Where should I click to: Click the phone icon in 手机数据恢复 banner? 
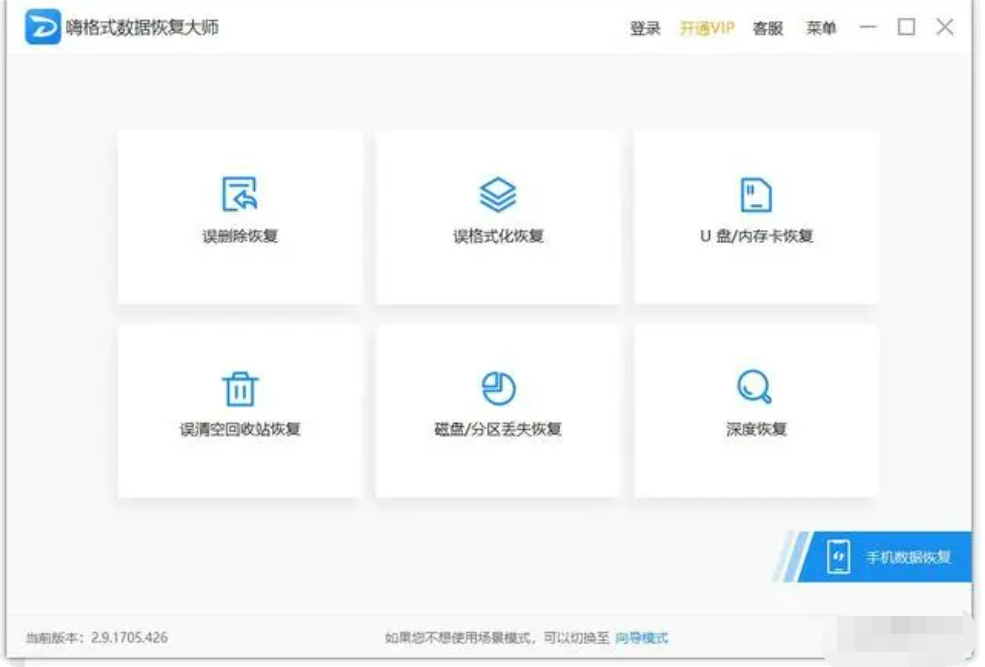click(839, 557)
